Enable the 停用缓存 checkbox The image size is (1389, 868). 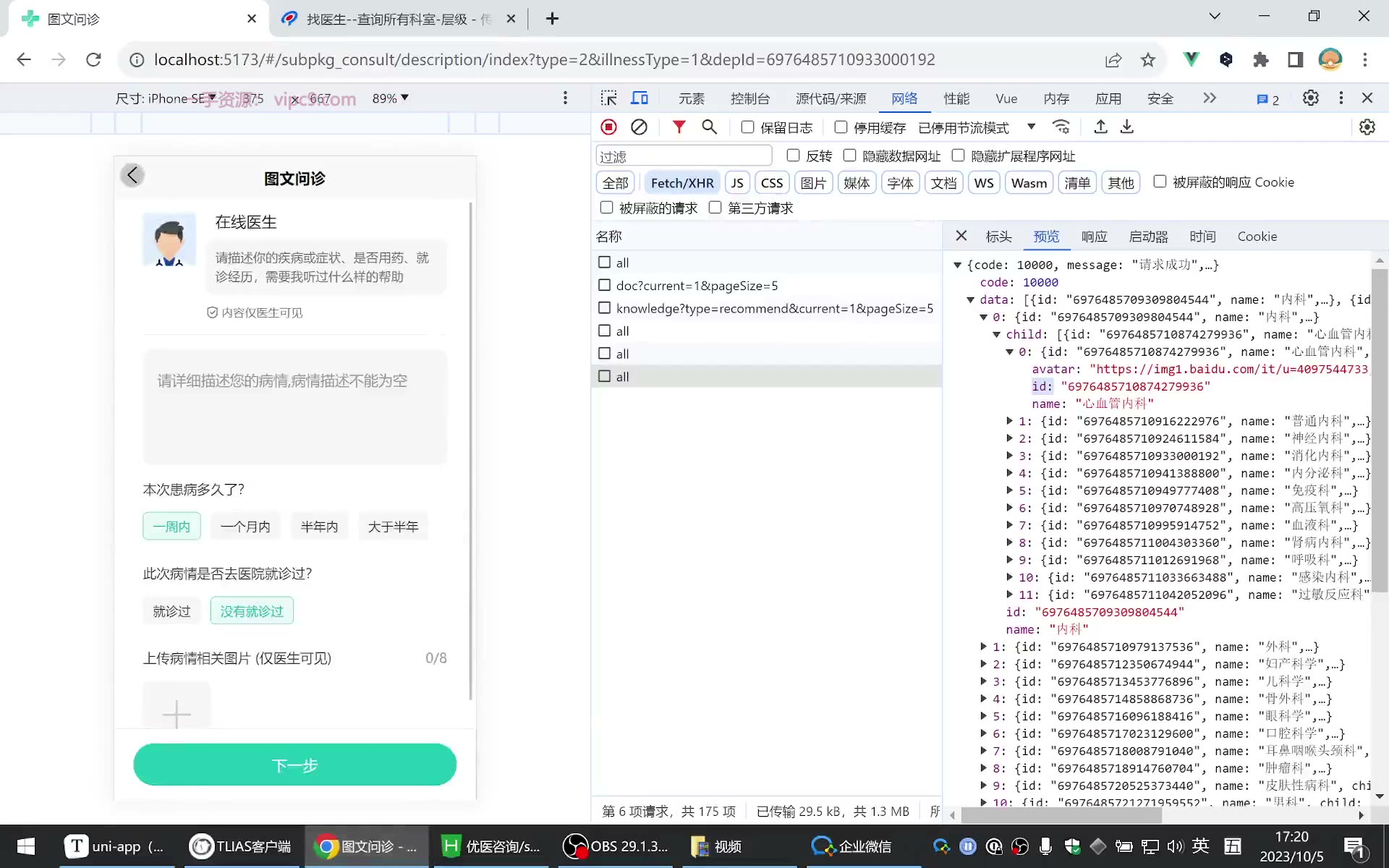click(x=841, y=127)
